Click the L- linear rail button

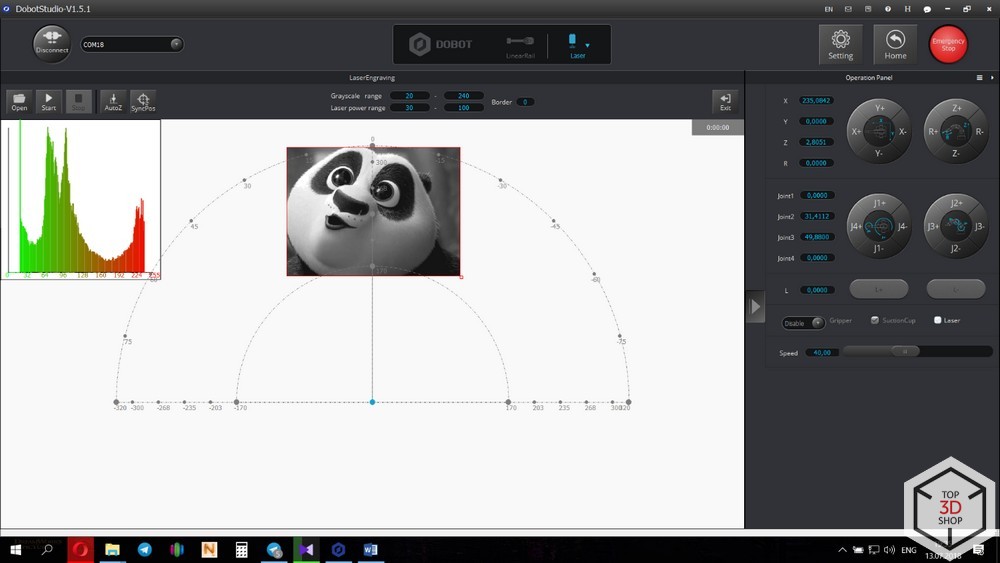(x=955, y=289)
